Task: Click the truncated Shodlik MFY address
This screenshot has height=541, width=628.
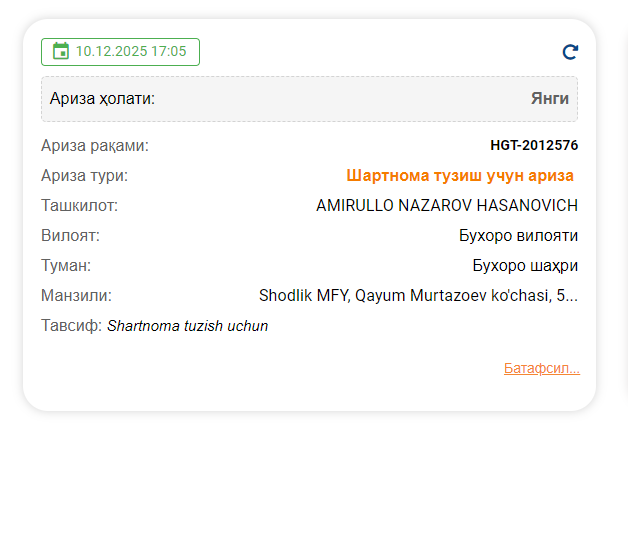Action: pos(418,296)
